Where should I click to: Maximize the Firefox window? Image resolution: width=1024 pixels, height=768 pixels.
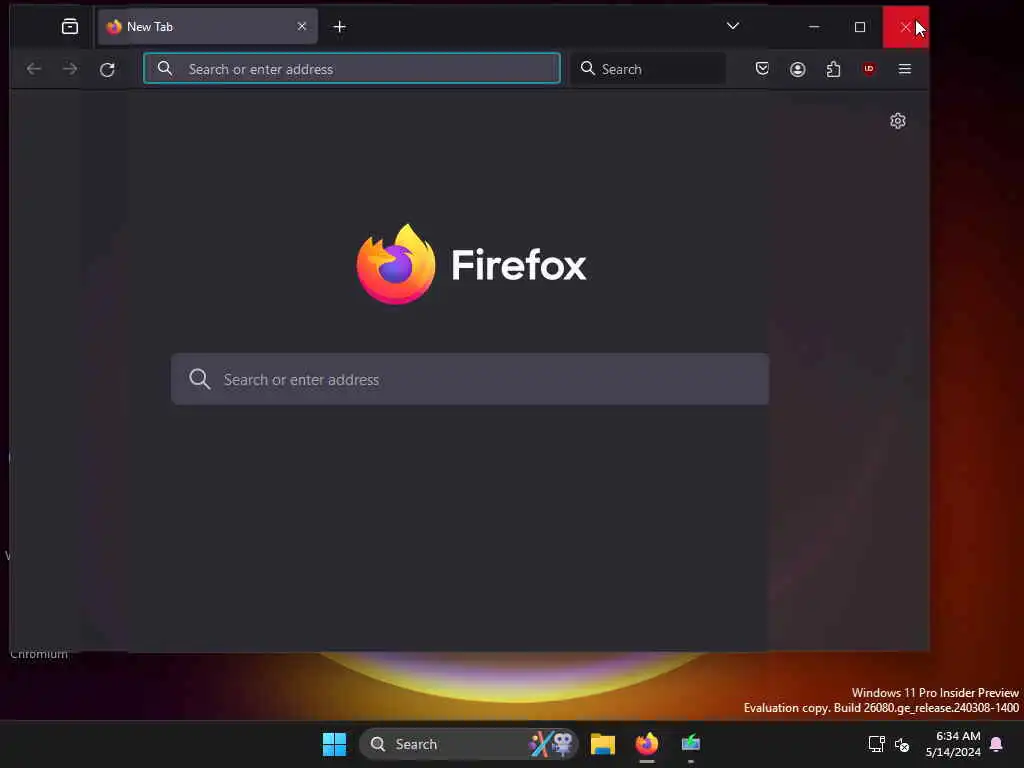(x=860, y=26)
